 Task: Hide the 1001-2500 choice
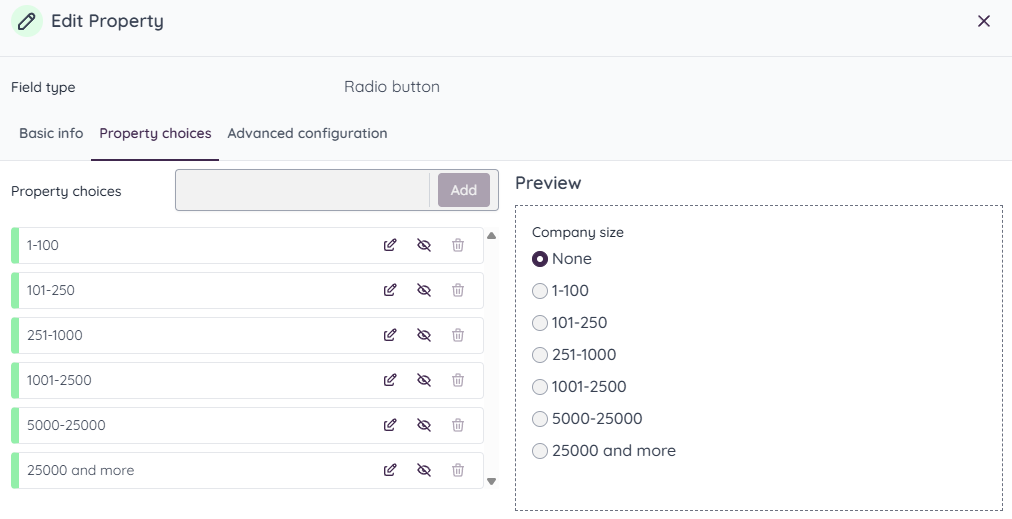tap(423, 380)
